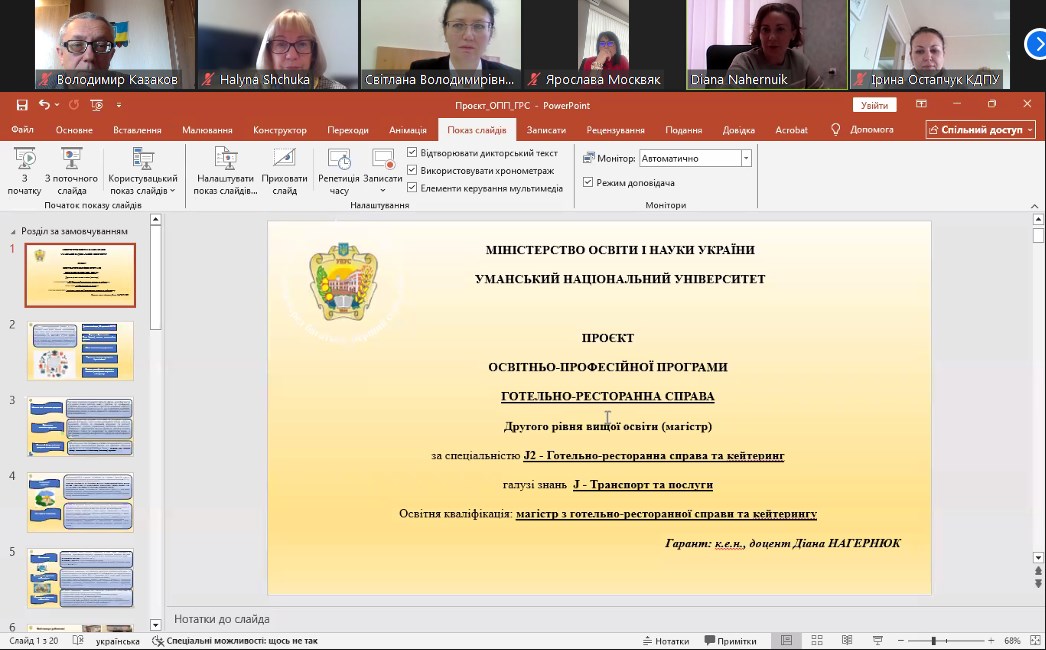Switch to the Рецензування ribbon tab
The width and height of the screenshot is (1046, 650).
coord(615,128)
